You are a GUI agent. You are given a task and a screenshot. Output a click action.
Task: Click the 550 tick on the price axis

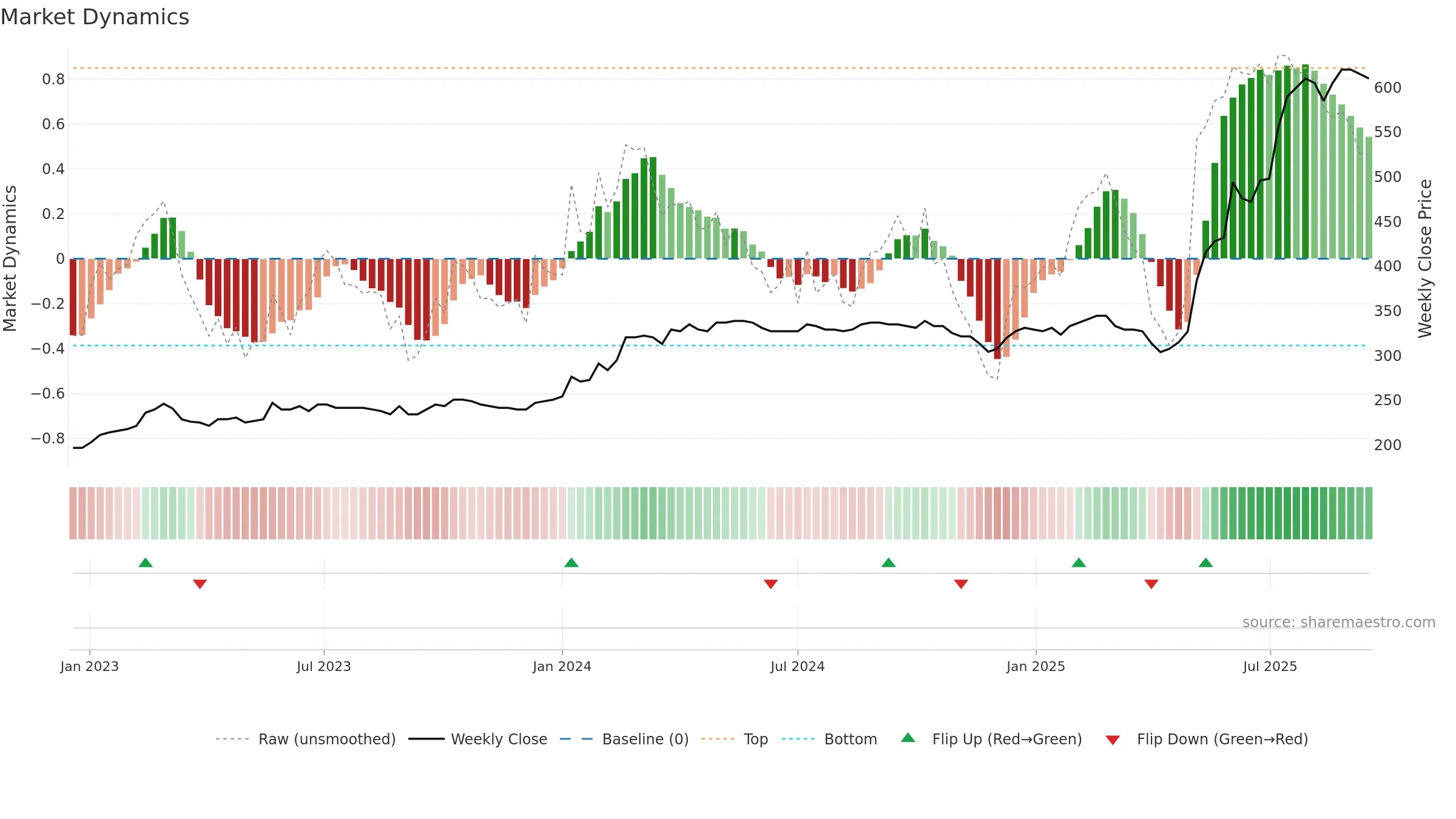[x=1388, y=132]
